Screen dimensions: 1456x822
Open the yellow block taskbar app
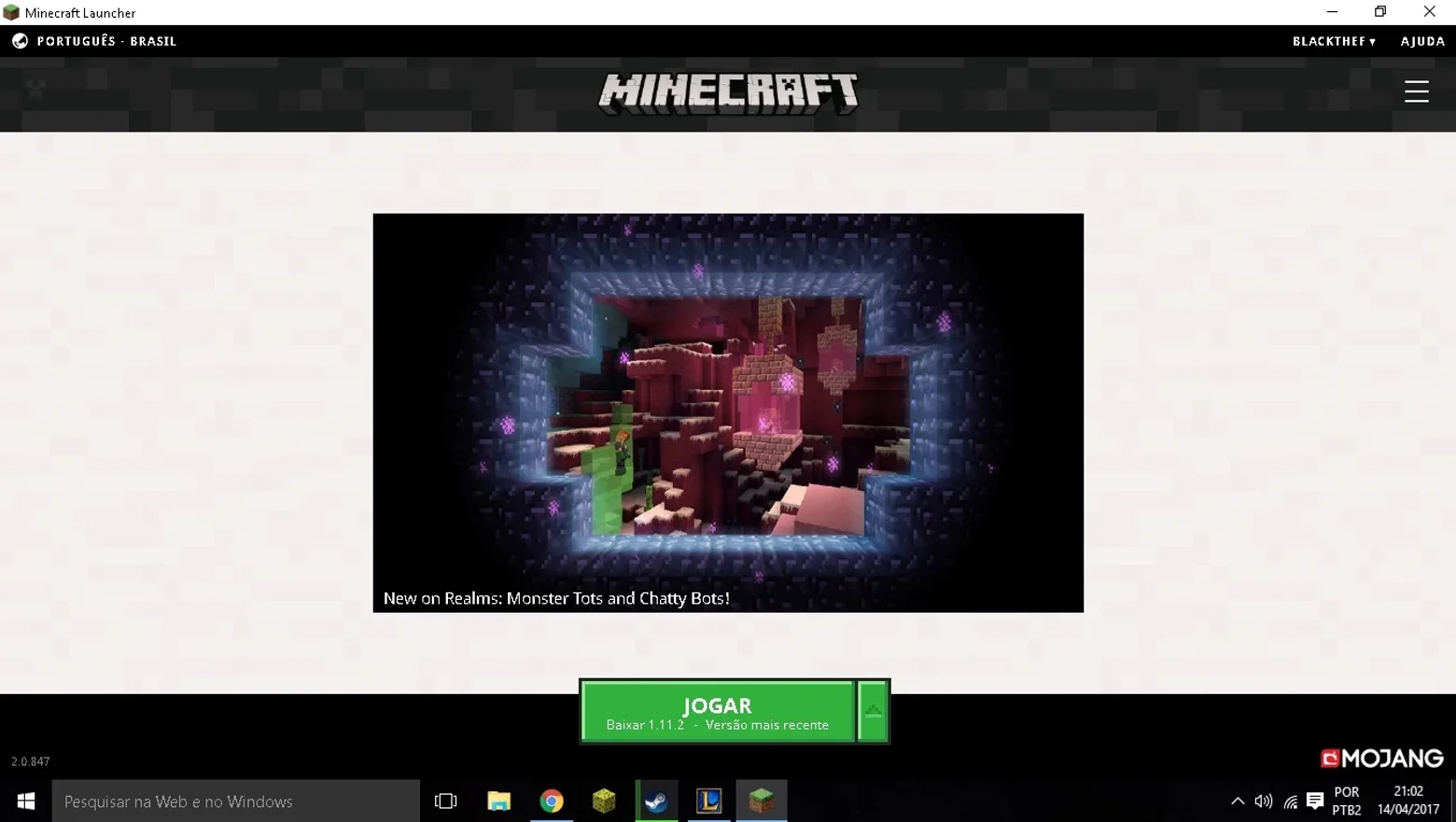[x=604, y=801]
